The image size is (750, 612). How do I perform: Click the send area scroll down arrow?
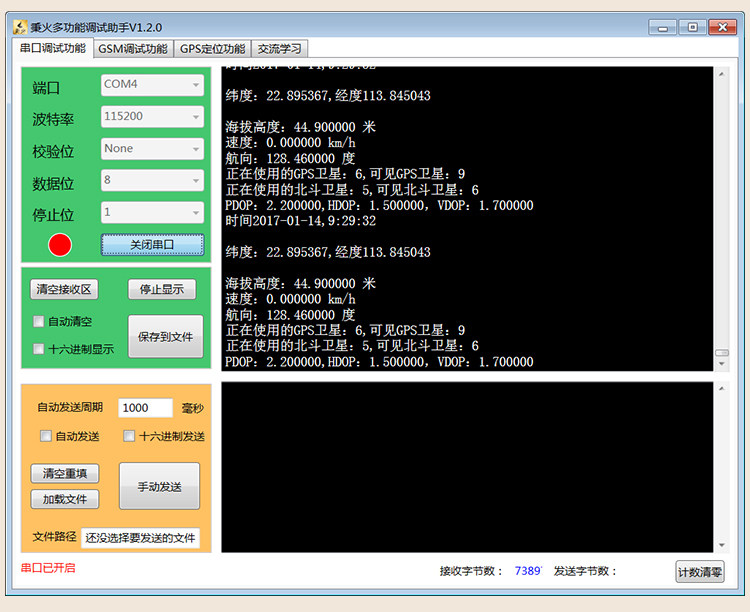click(x=721, y=545)
